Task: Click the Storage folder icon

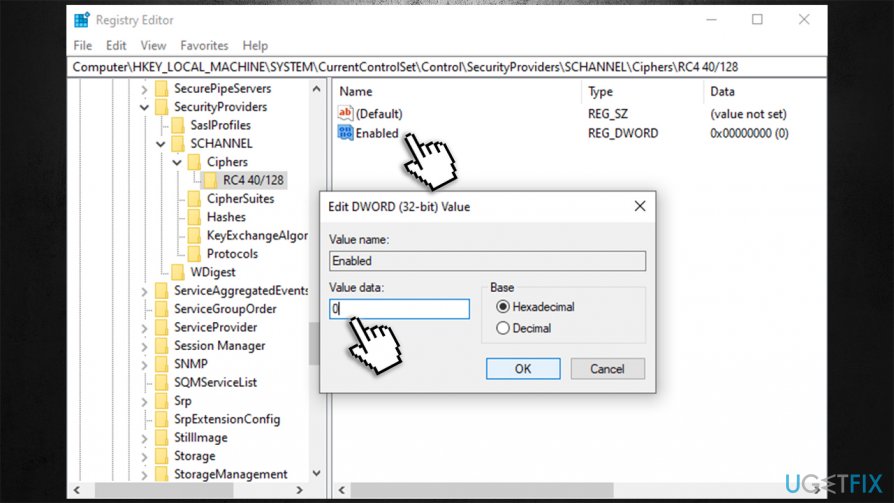Action: point(162,456)
